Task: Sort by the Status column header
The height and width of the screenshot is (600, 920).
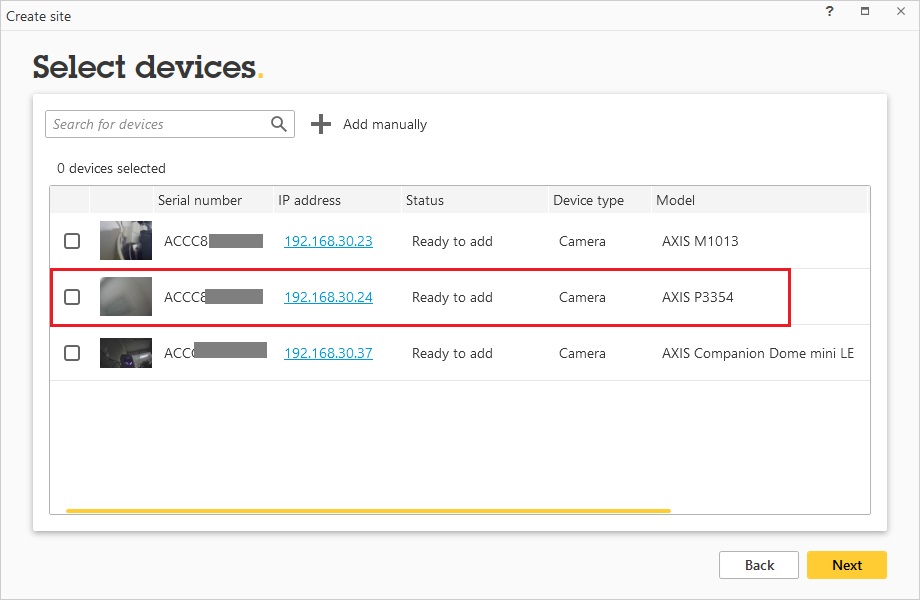Action: (425, 200)
